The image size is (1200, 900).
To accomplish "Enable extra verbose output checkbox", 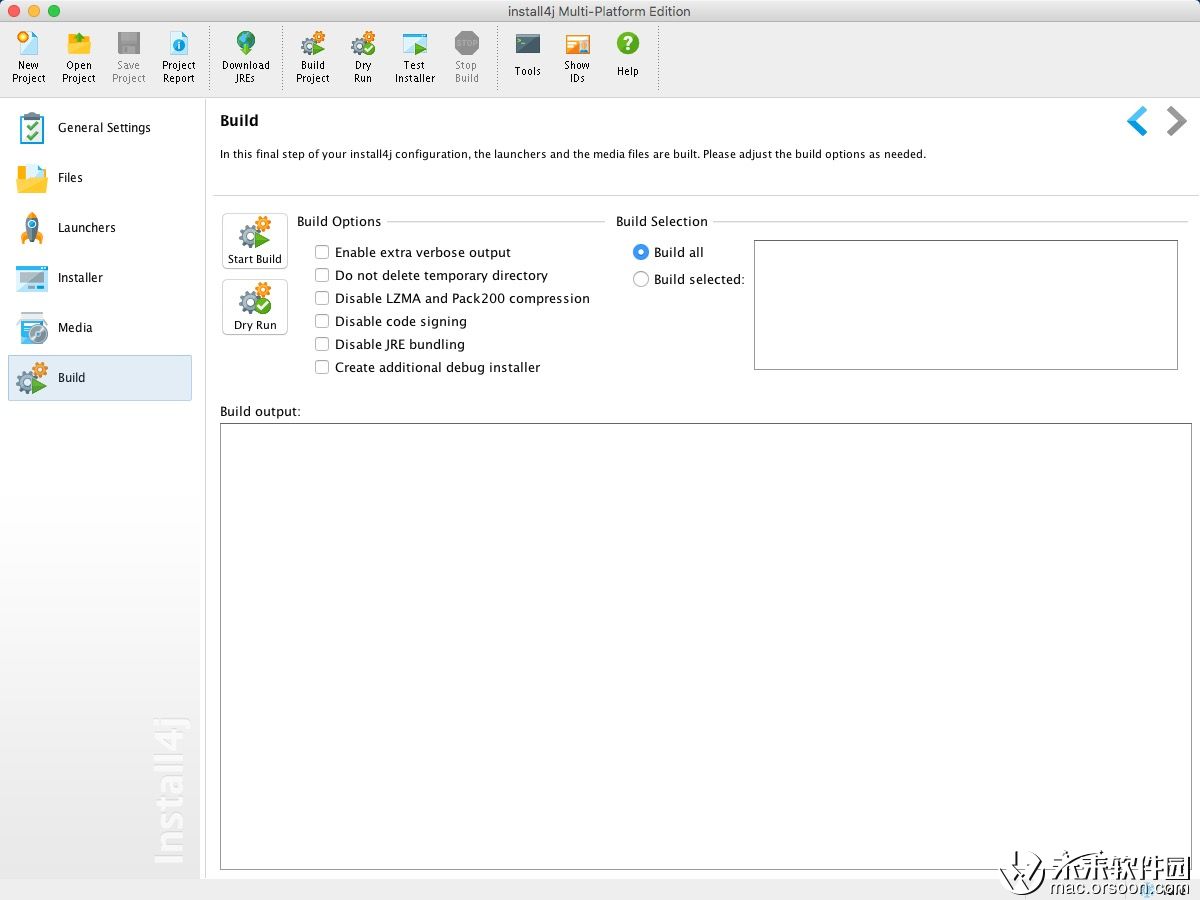I will click(x=322, y=252).
